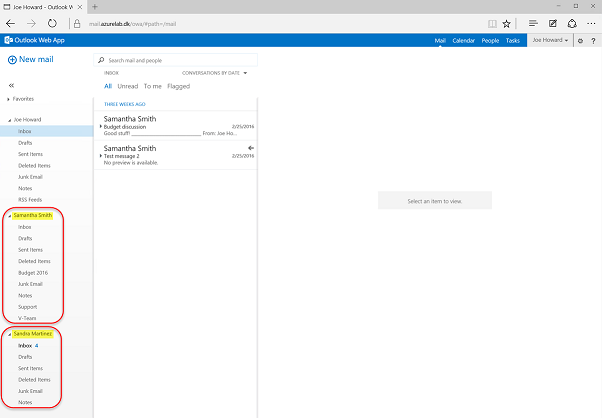Open Joe Howard's Sent Items folder
This screenshot has height=418, width=602.
point(30,154)
